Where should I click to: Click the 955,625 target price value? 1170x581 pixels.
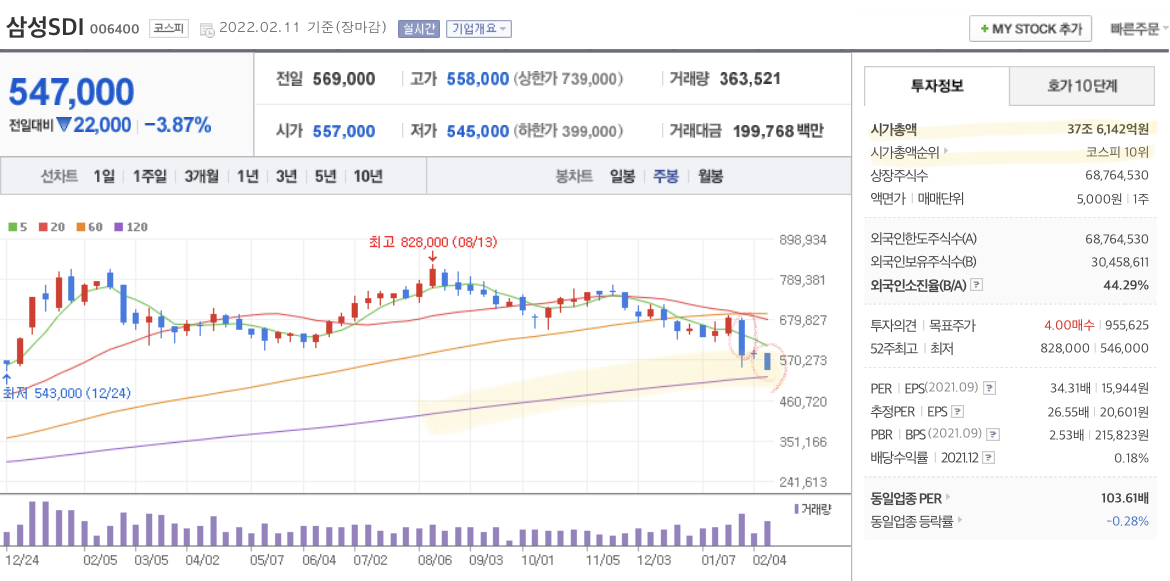tap(1126, 325)
